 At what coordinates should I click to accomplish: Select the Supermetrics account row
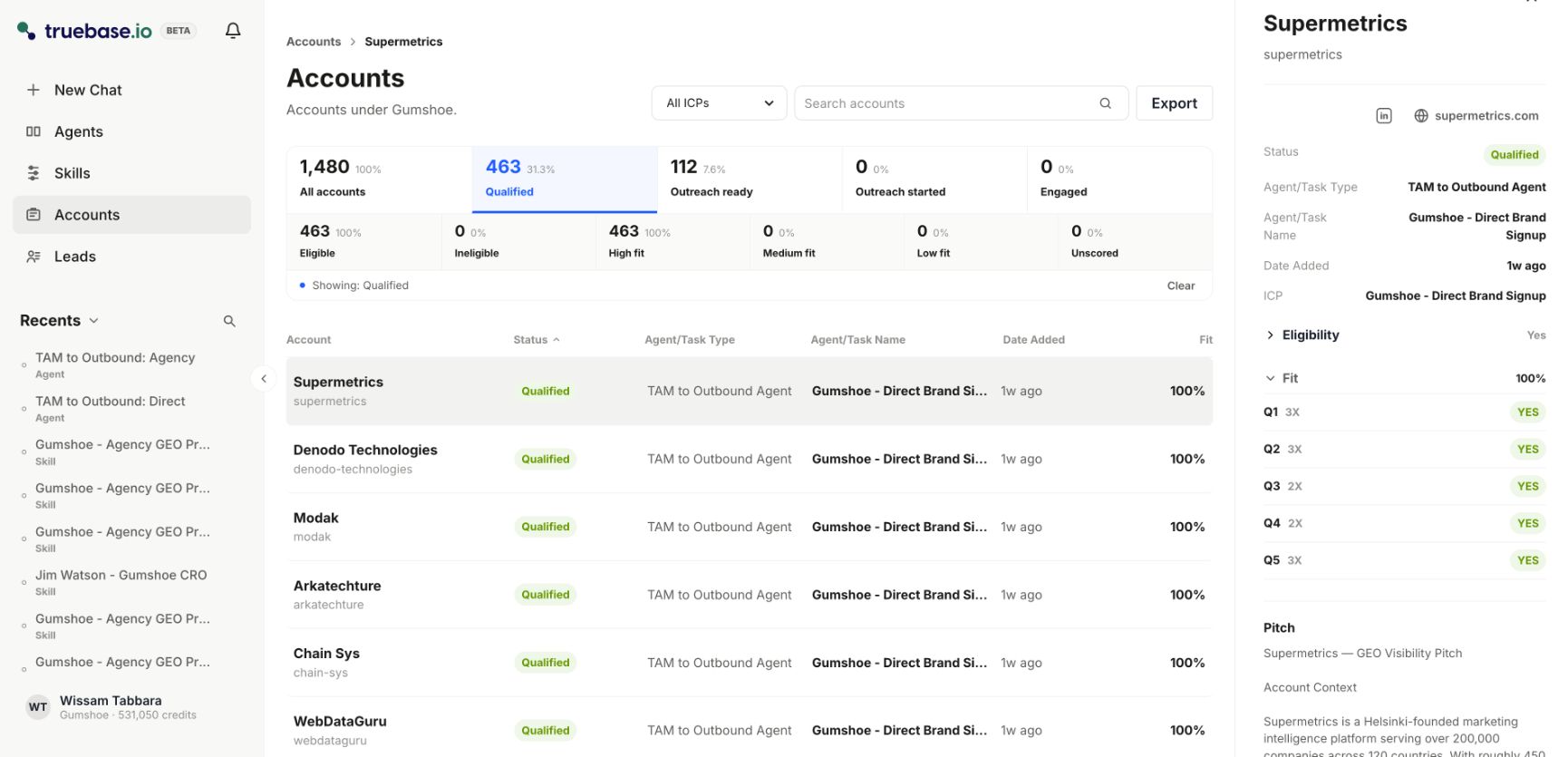[750, 391]
